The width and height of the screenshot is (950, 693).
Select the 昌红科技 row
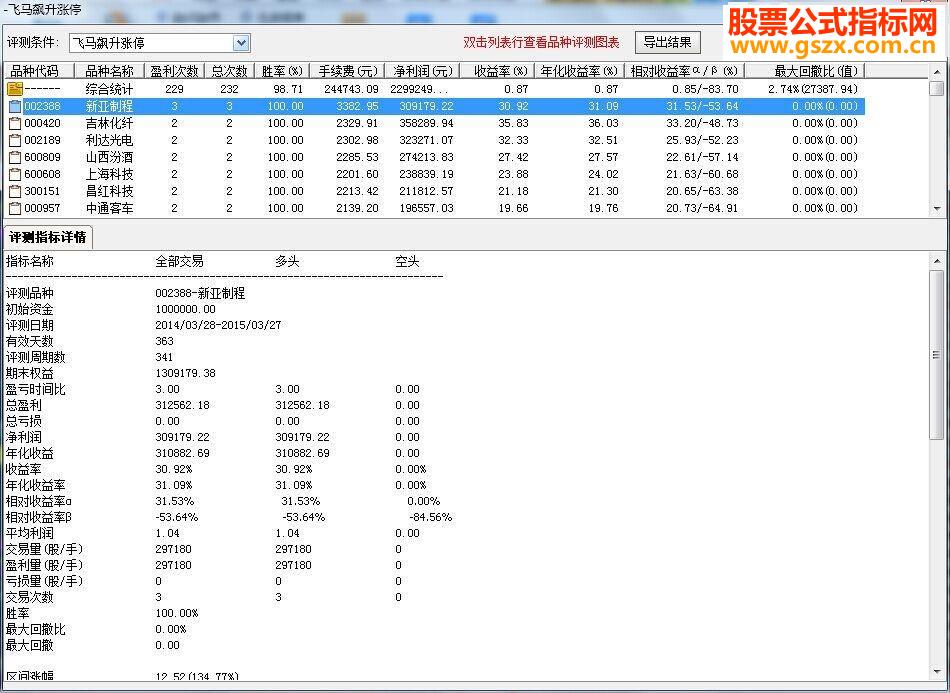[435, 191]
